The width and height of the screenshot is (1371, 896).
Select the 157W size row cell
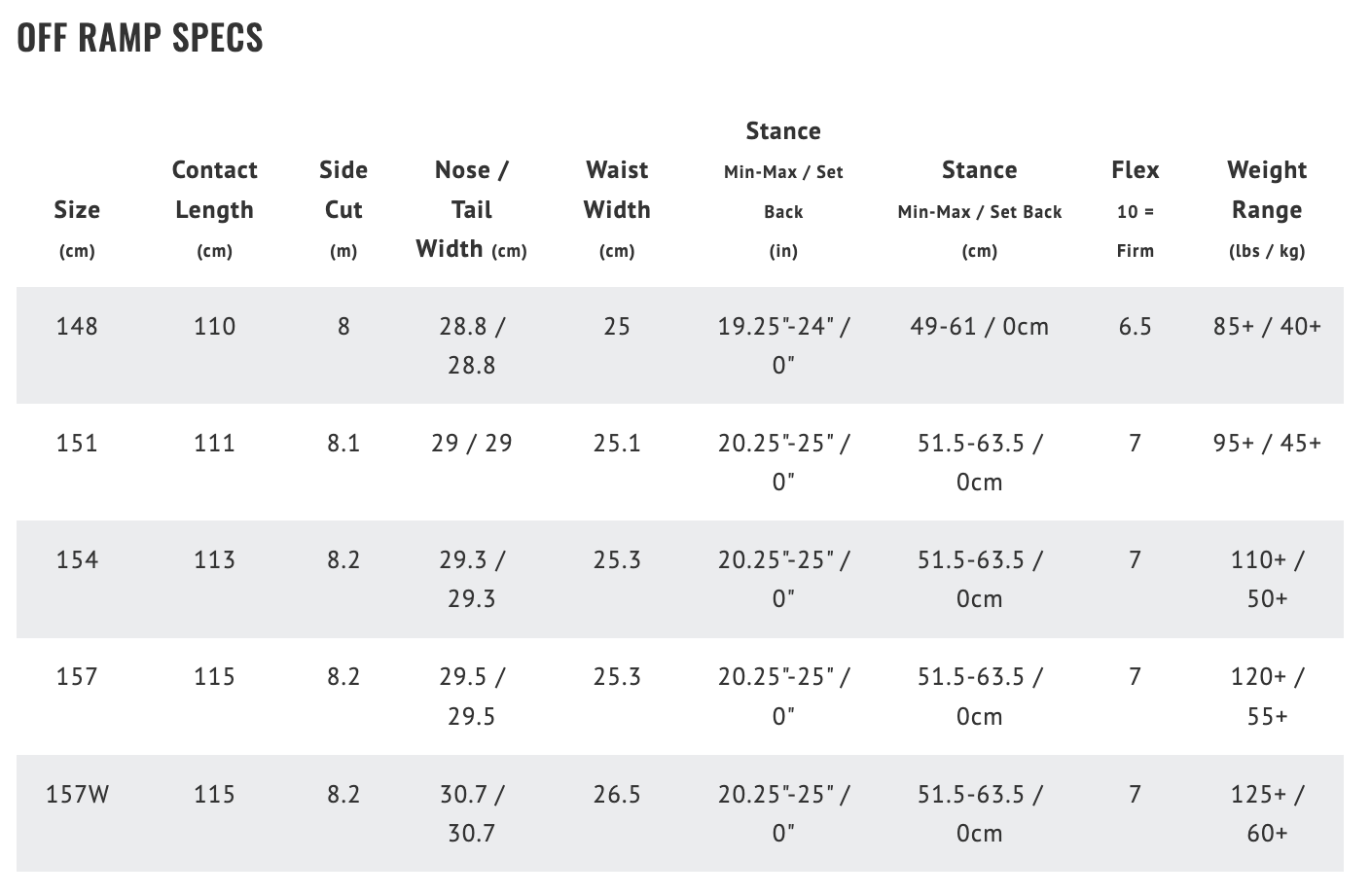77,794
